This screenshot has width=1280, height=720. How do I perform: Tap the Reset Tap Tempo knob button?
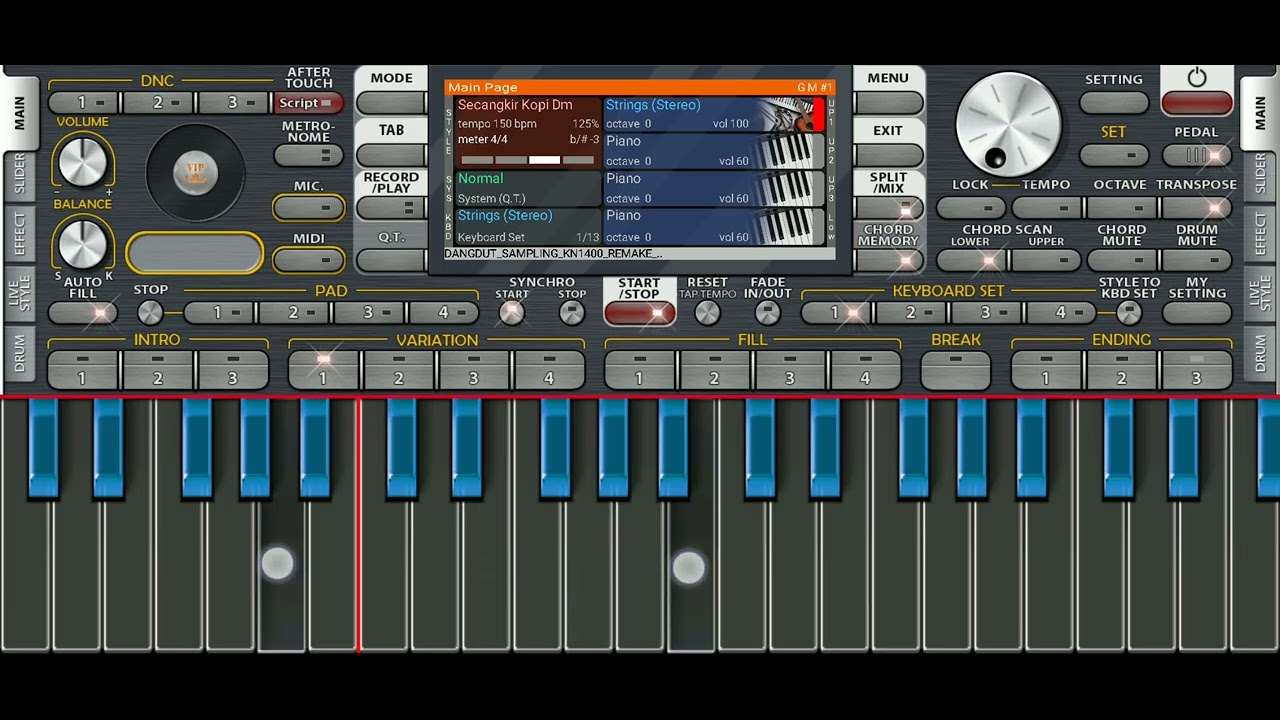tap(707, 312)
